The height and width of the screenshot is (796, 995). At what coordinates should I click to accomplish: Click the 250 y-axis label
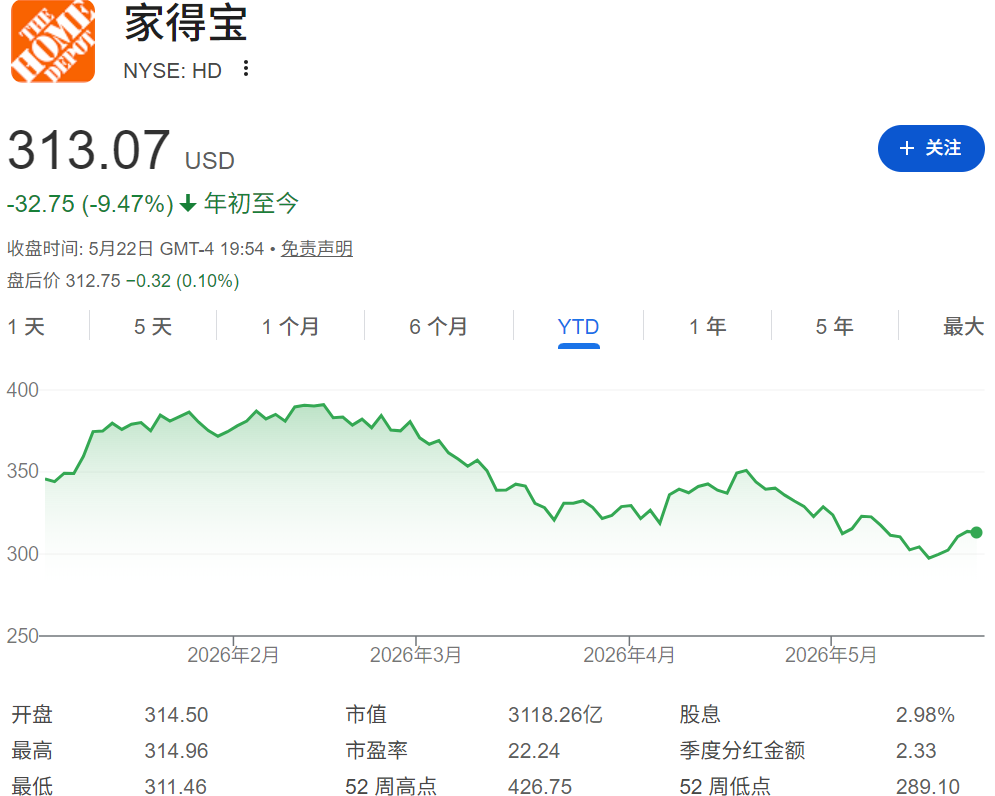pos(22,635)
